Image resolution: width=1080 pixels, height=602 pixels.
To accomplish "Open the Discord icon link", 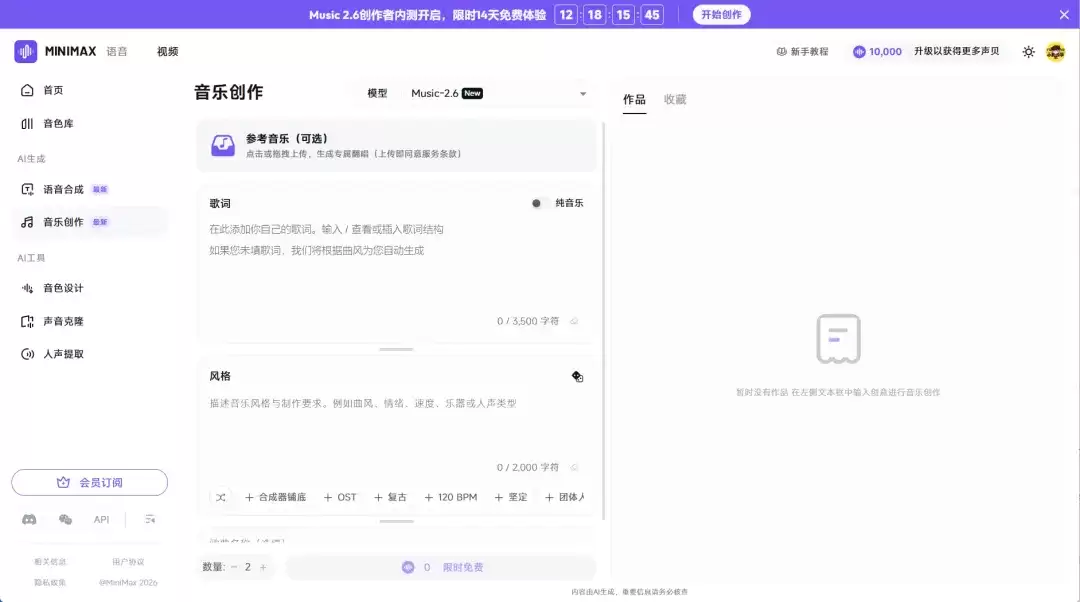I will (29, 519).
